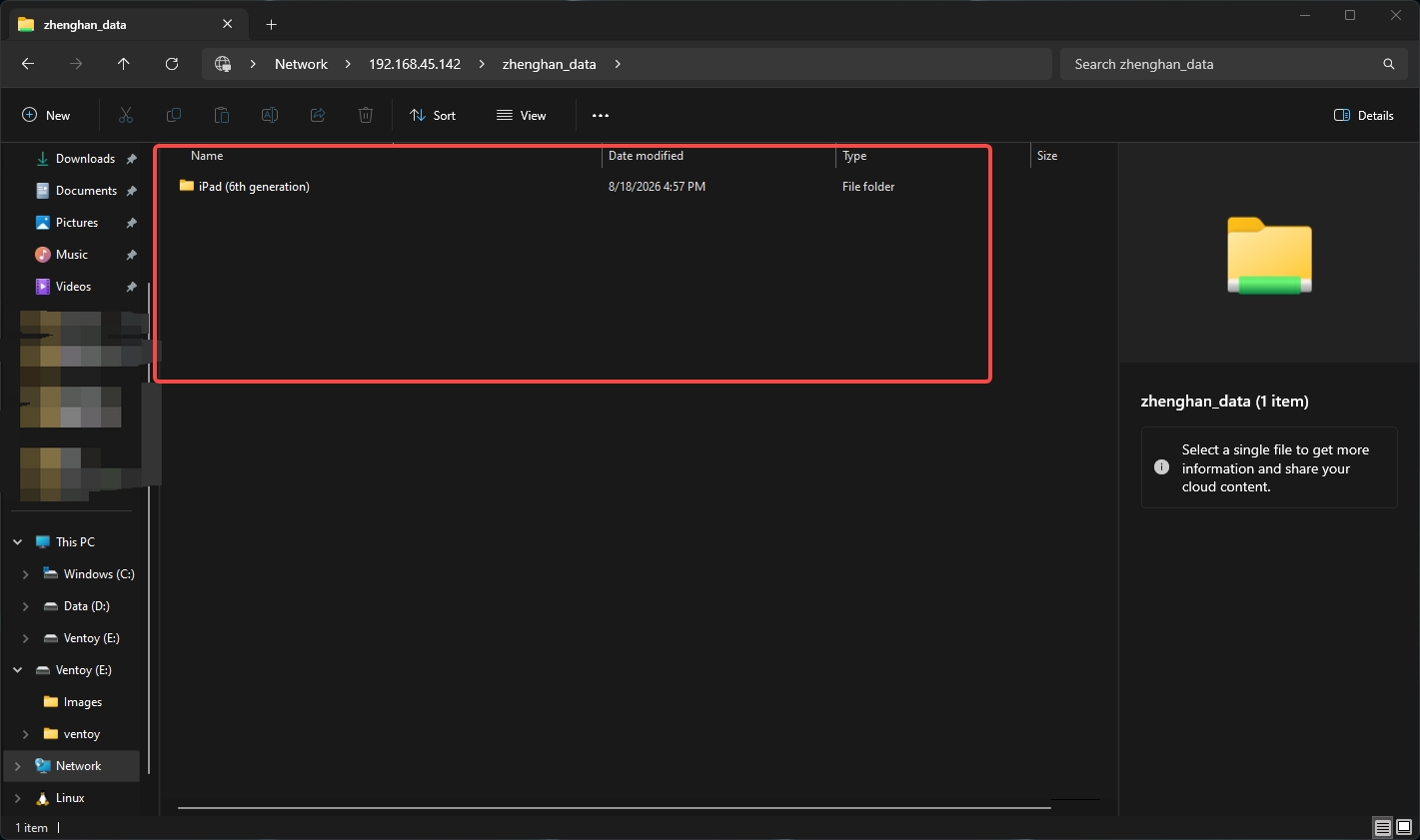
Task: Open Videos in the sidebar
Action: (x=73, y=287)
